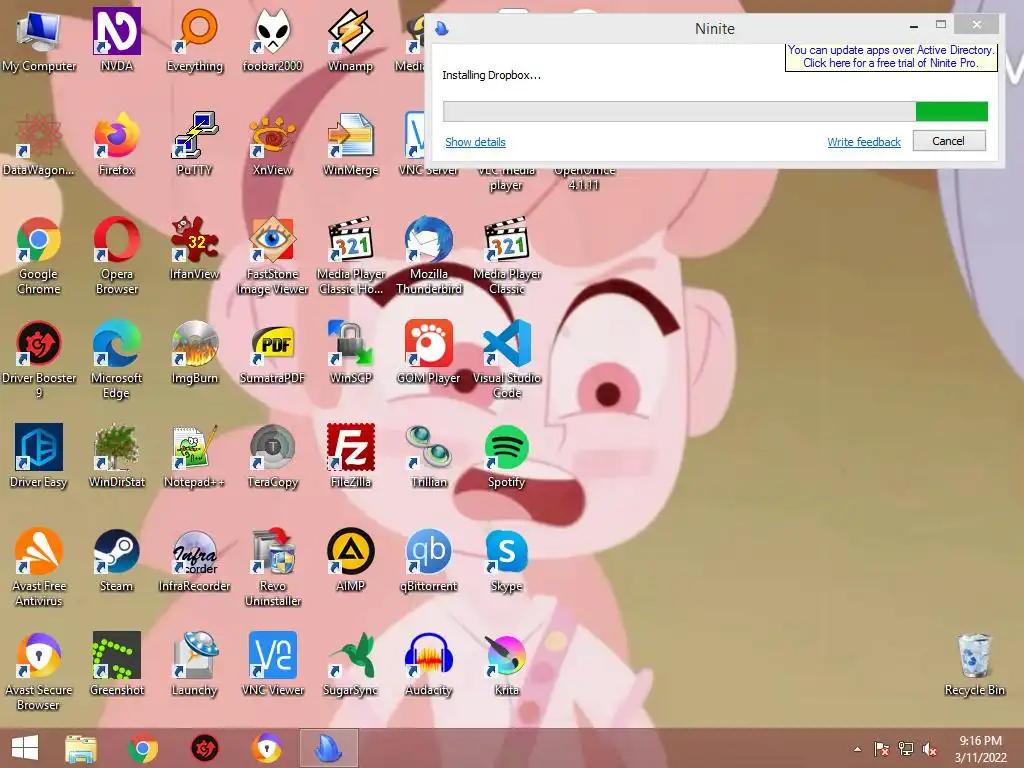This screenshot has height=768, width=1024.
Task: Click the Chrome taskbar icon
Action: click(143, 748)
